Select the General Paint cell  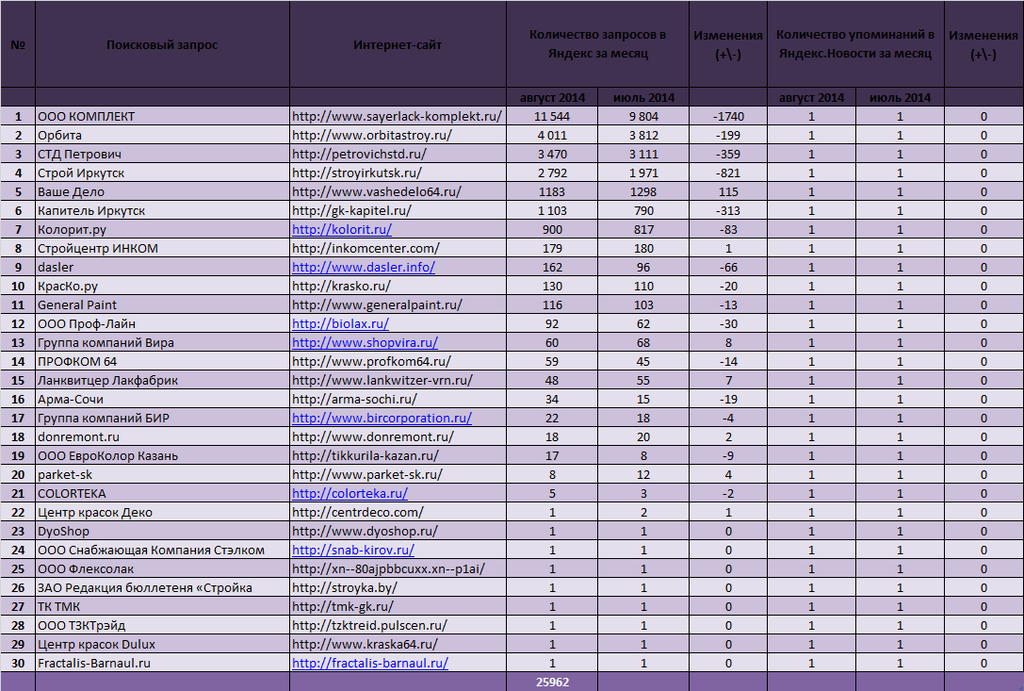pyautogui.click(x=162, y=305)
